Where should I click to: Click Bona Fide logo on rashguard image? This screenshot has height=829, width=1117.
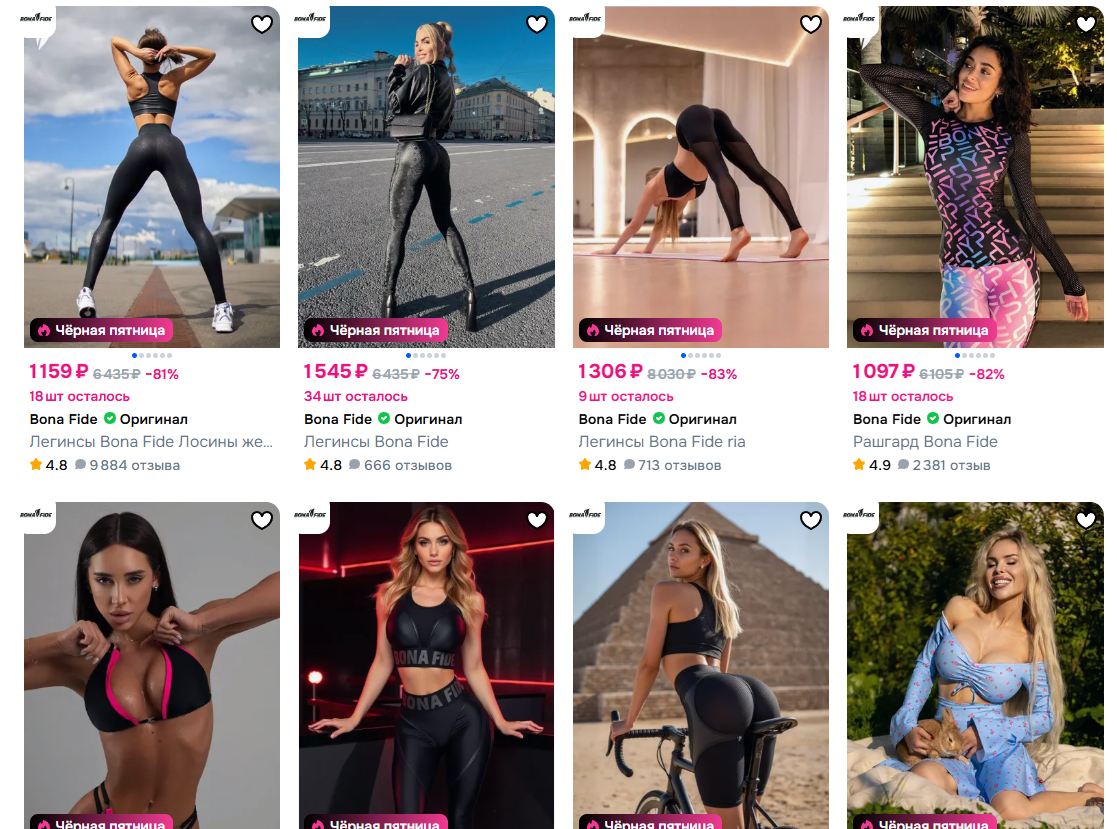click(859, 18)
